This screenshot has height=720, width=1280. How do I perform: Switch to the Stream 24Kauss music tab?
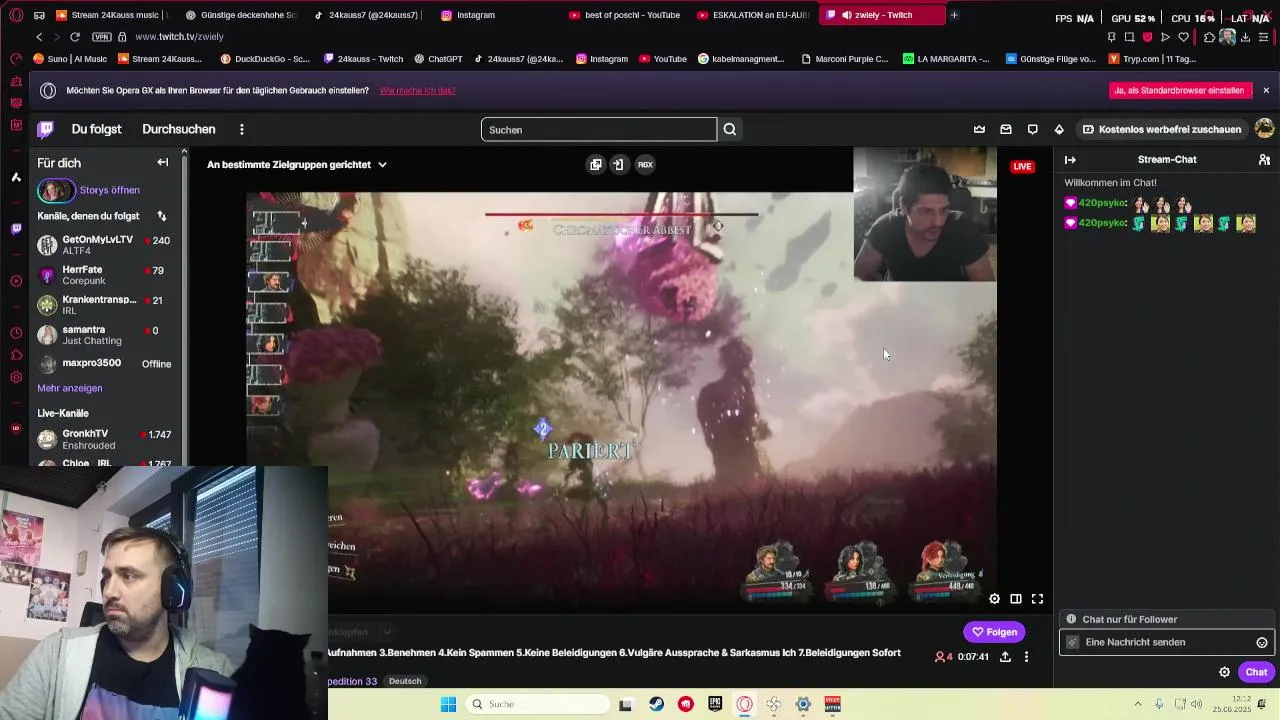(112, 15)
